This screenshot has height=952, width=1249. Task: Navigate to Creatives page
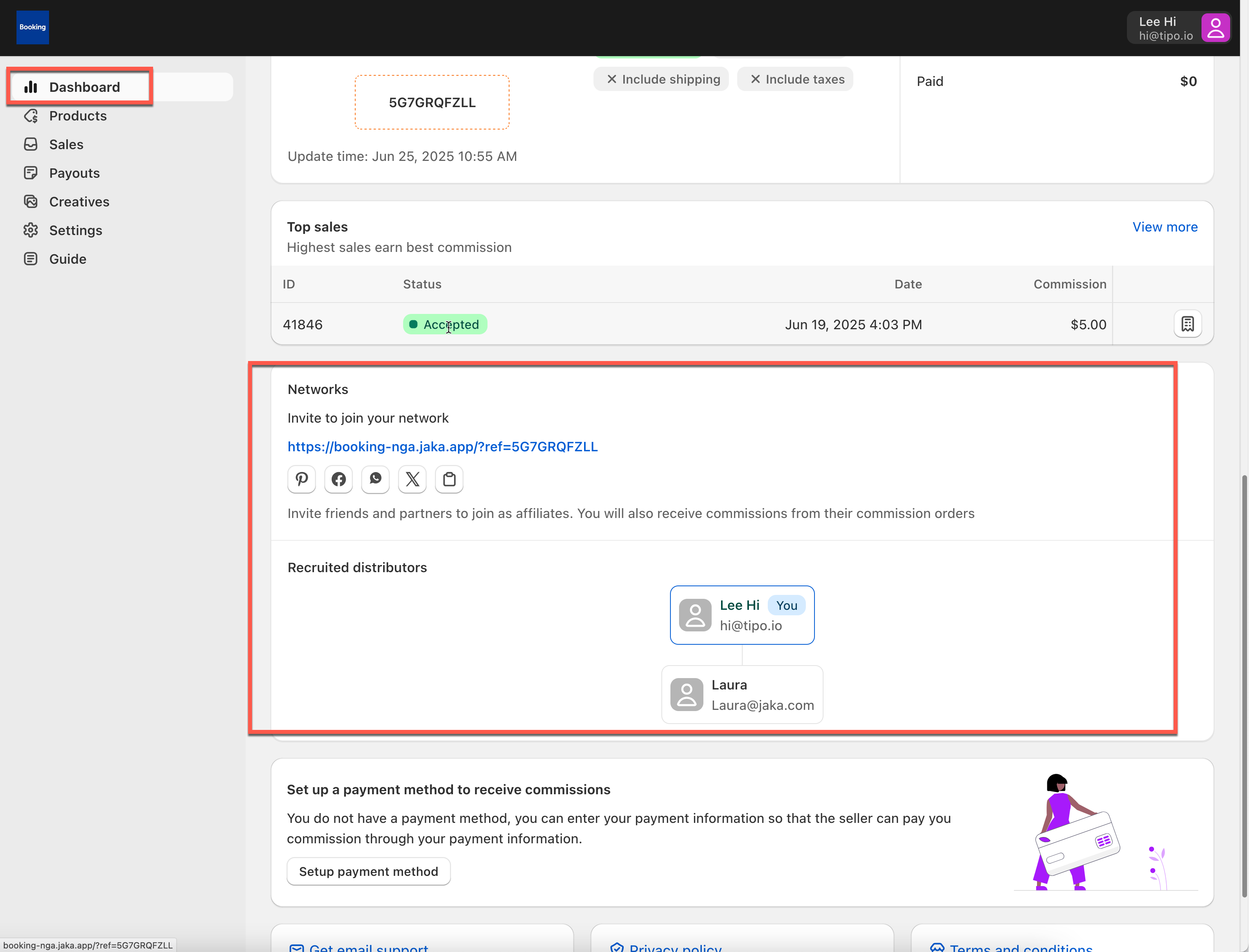[79, 202]
